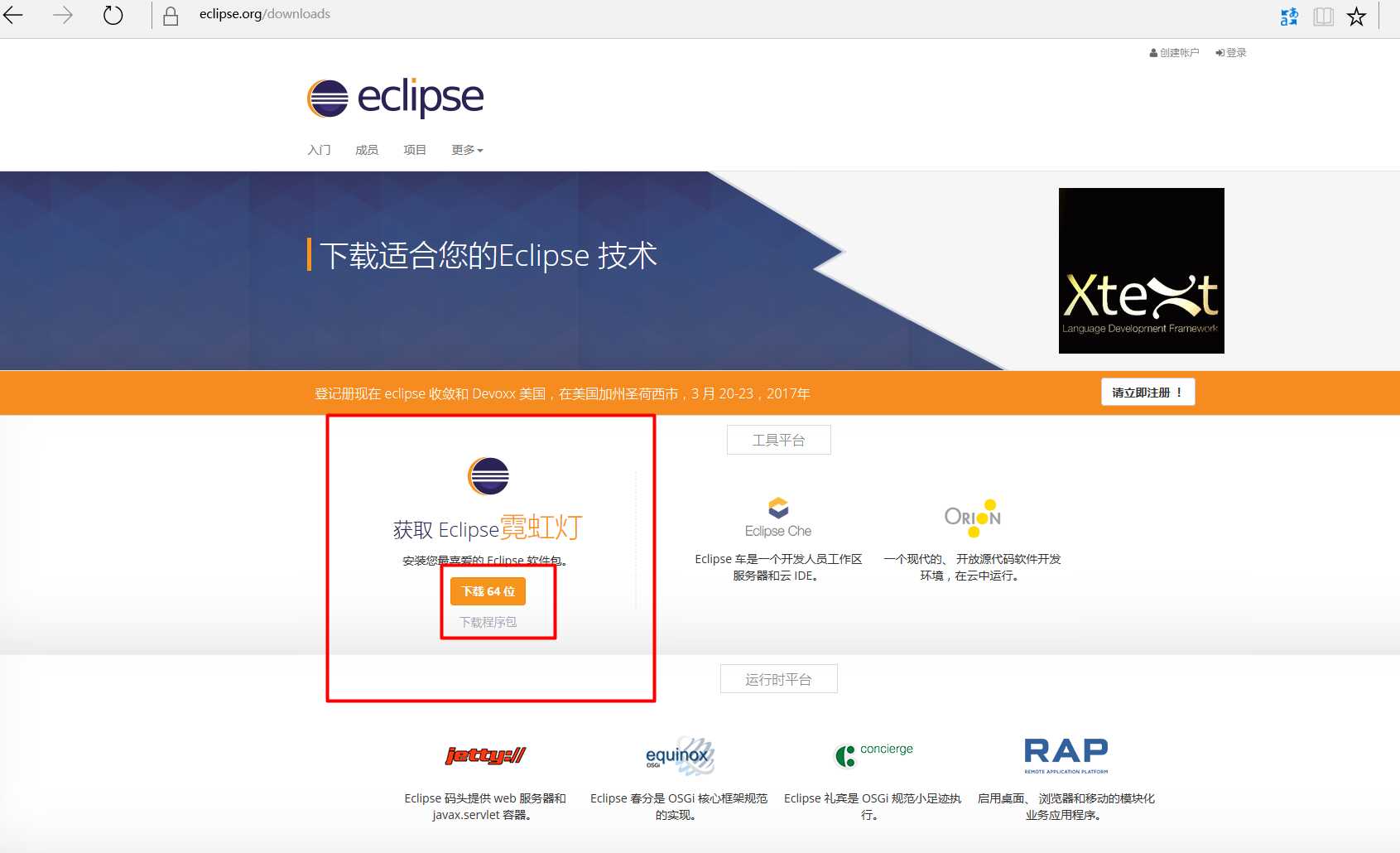Click the Orion logo
Screen dimensions: 1400x853
pyautogui.click(x=973, y=518)
